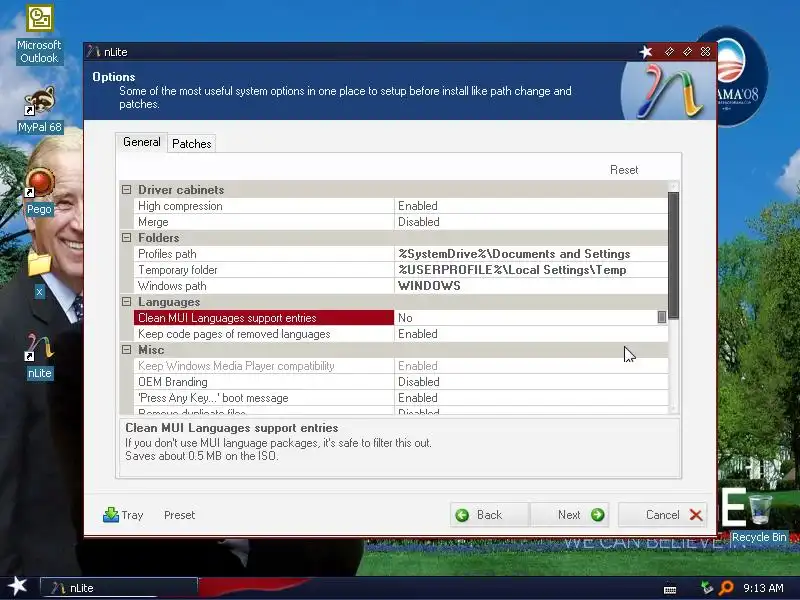The width and height of the screenshot is (800, 600).
Task: Switch to the Patches tab
Action: [191, 144]
